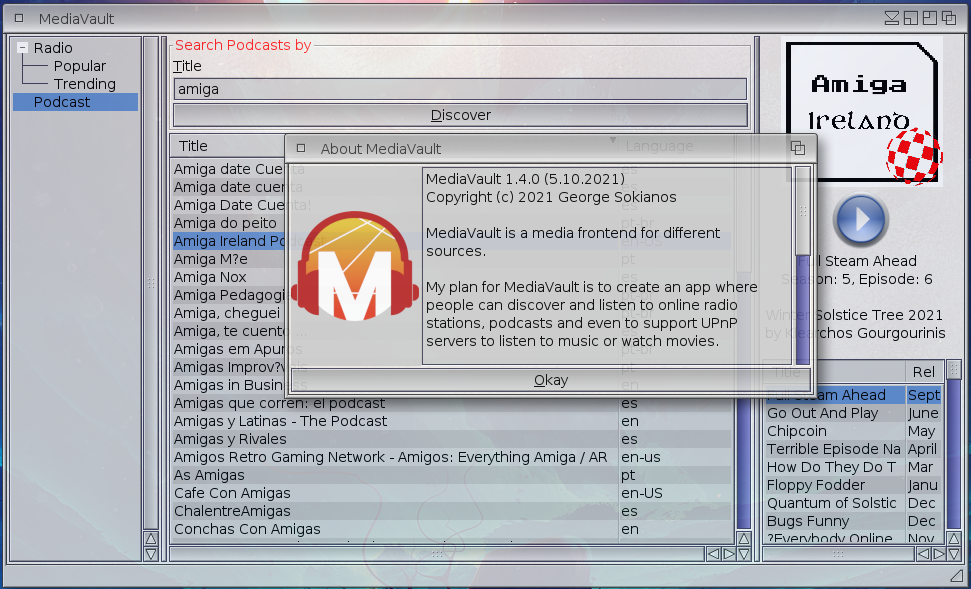
Task: Select the Amiga, cheguei podcast row
Action: coord(229,313)
